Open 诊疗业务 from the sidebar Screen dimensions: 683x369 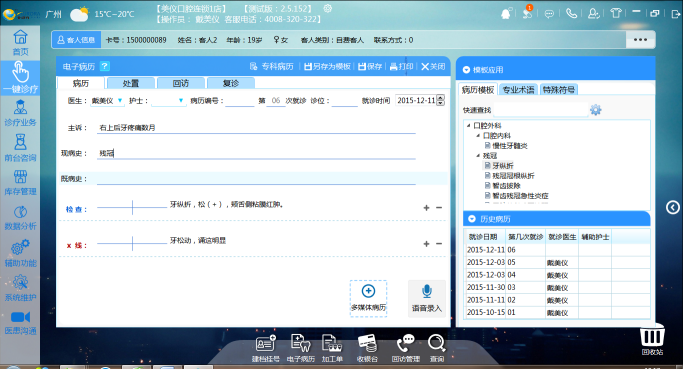click(20, 113)
